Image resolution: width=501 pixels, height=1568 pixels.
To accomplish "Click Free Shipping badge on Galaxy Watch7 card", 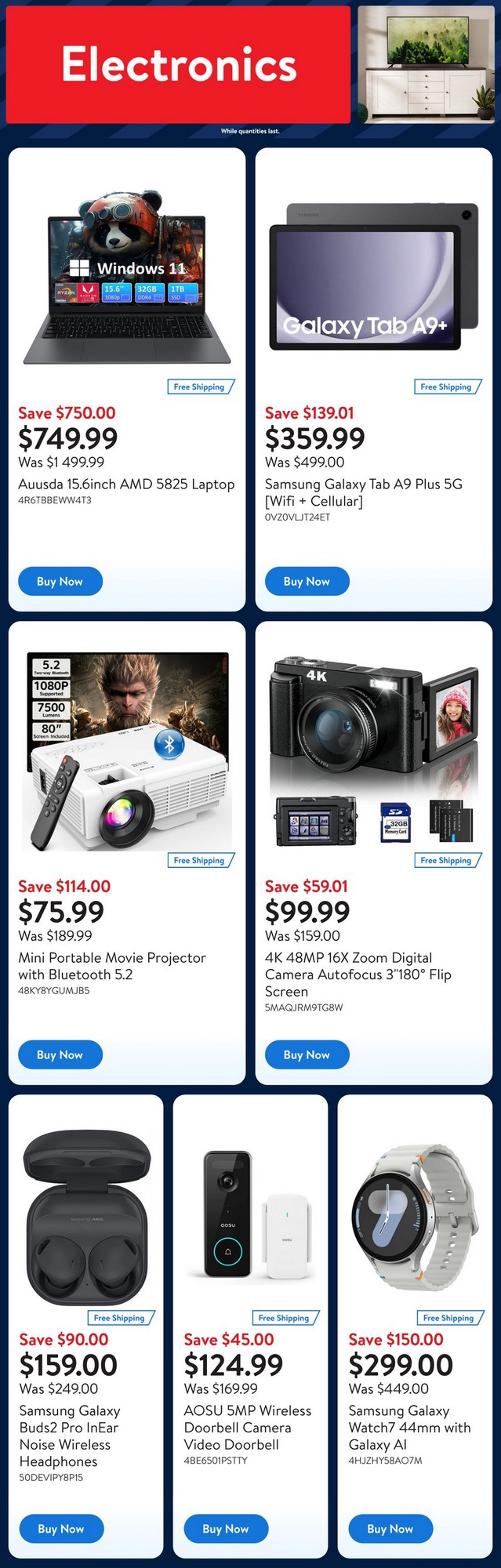I will coord(449,1318).
